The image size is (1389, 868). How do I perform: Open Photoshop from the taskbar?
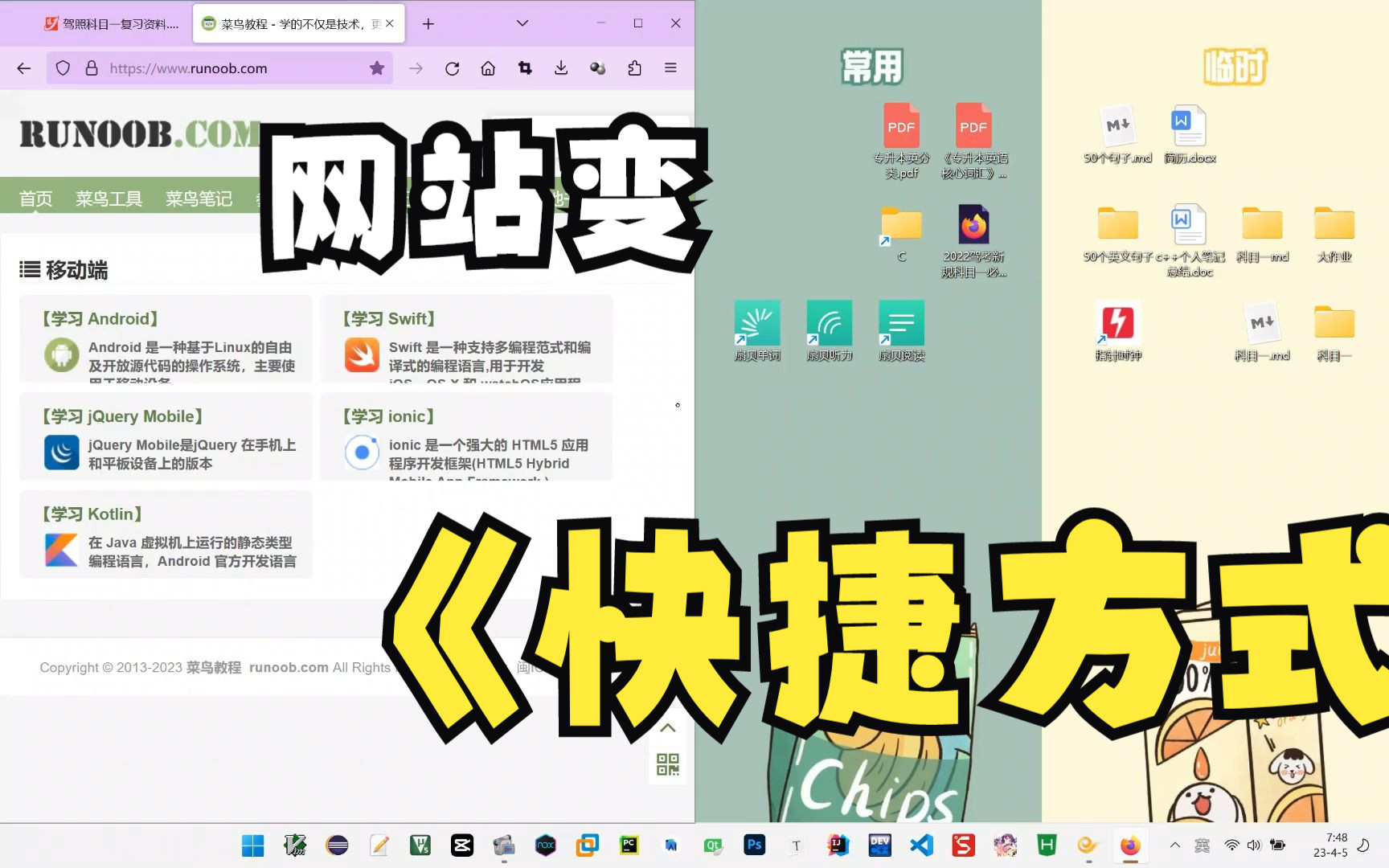click(x=754, y=845)
